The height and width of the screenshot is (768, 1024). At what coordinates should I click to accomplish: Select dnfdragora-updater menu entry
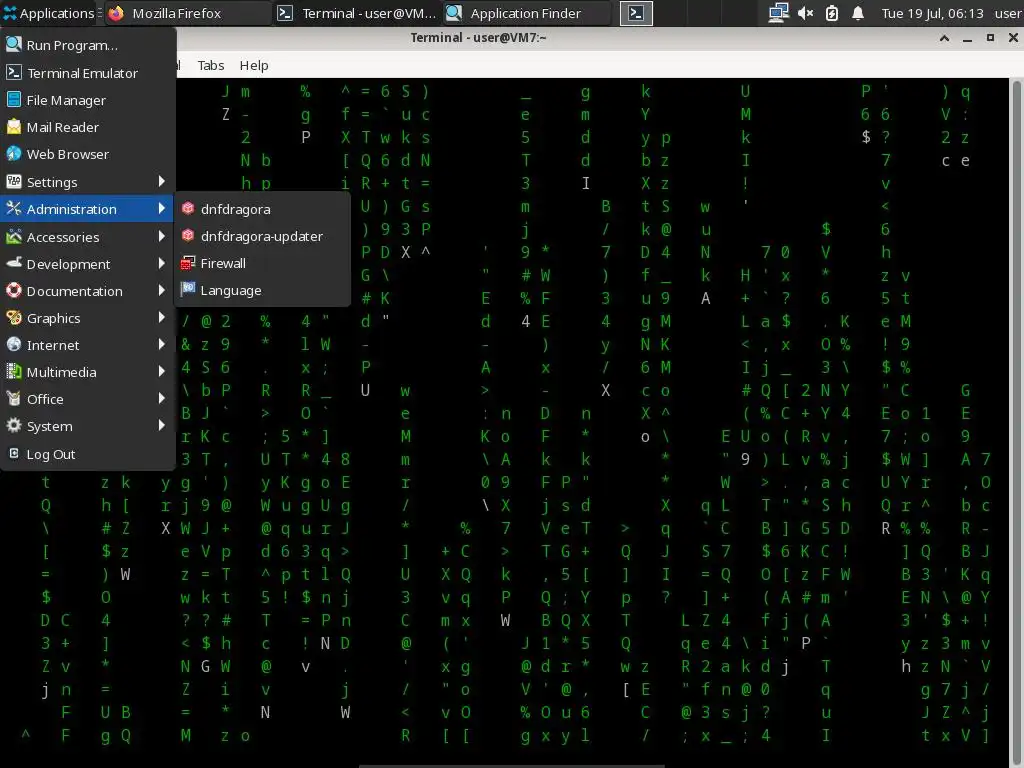click(262, 236)
